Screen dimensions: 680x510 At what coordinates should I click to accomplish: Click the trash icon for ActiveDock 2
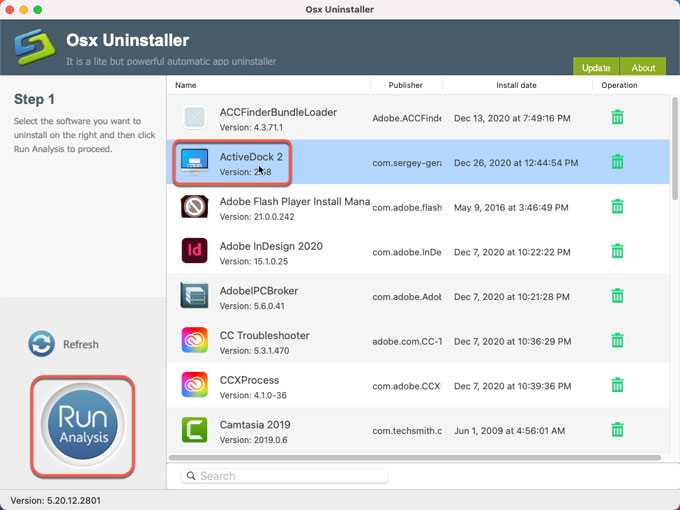click(617, 162)
